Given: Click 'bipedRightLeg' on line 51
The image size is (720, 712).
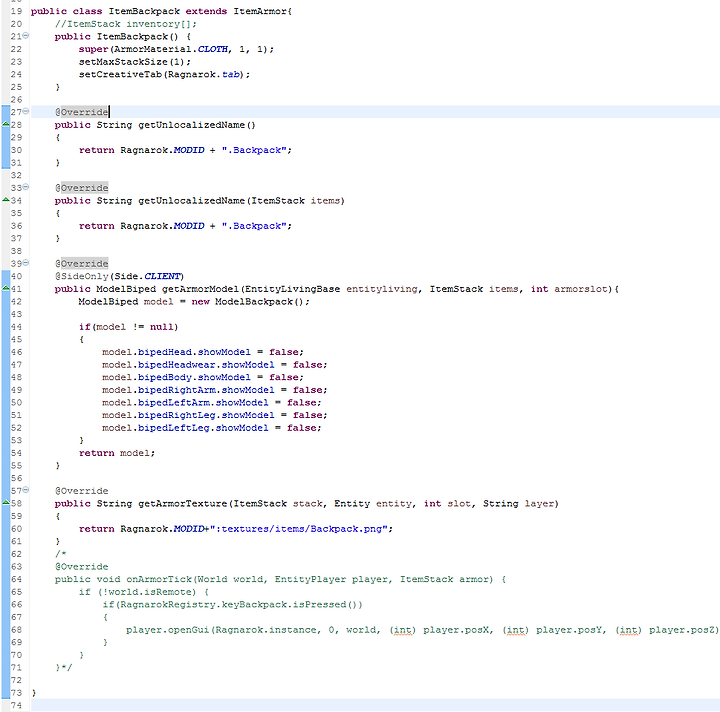Looking at the screenshot, I should coord(176,415).
